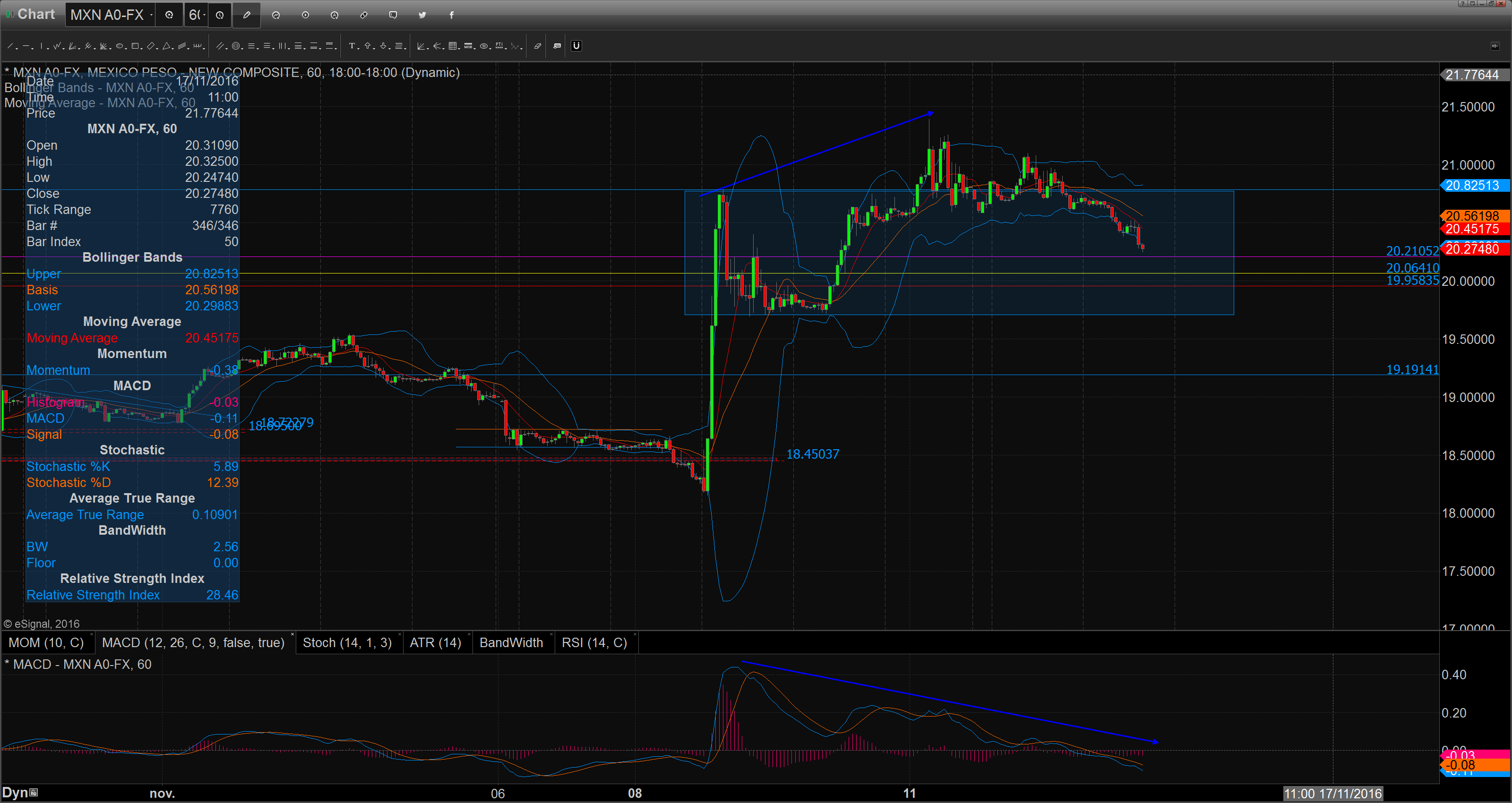Toggle Dyn dynamic scaling at bottom left

click(x=15, y=793)
